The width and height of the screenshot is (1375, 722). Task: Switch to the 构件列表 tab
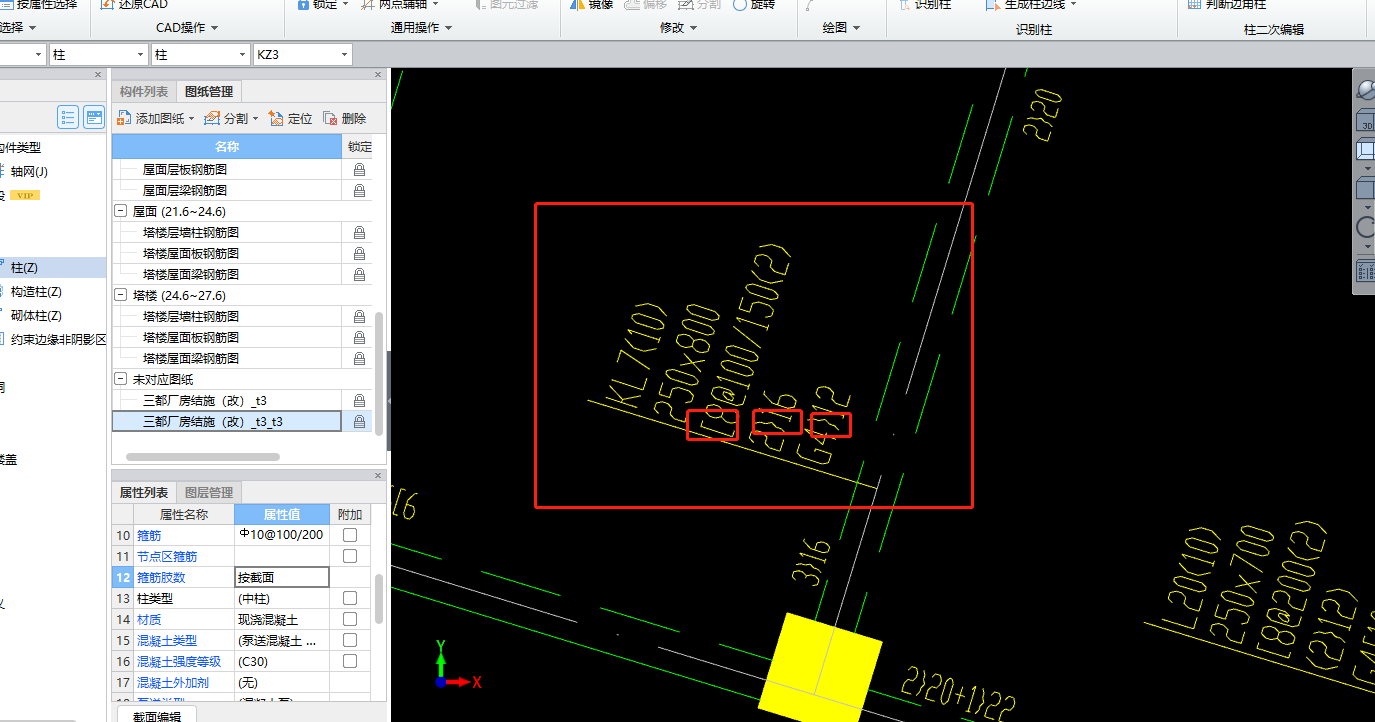(144, 92)
